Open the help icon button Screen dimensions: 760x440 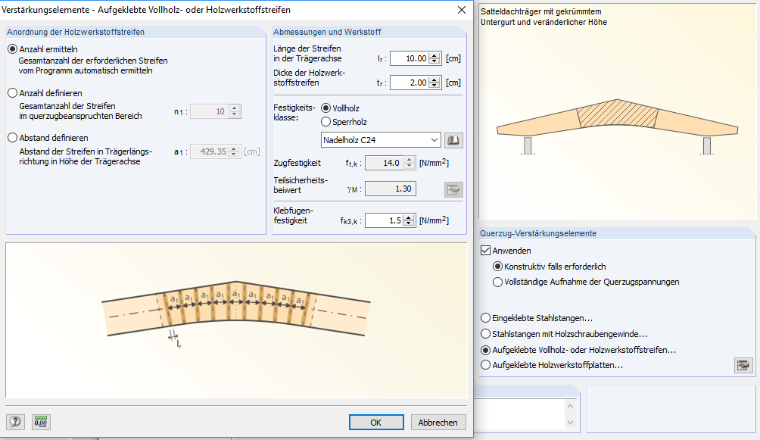(x=15, y=422)
